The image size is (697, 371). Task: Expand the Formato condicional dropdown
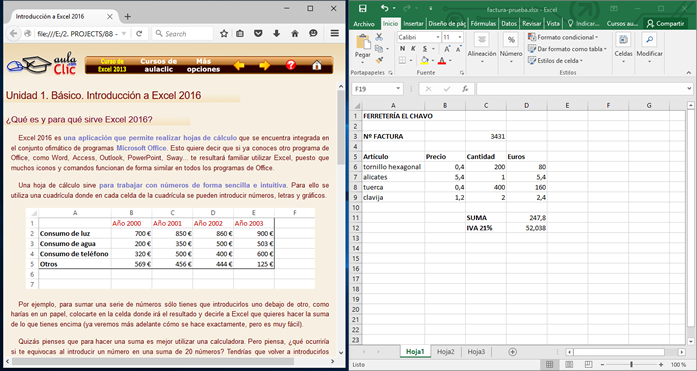click(597, 37)
